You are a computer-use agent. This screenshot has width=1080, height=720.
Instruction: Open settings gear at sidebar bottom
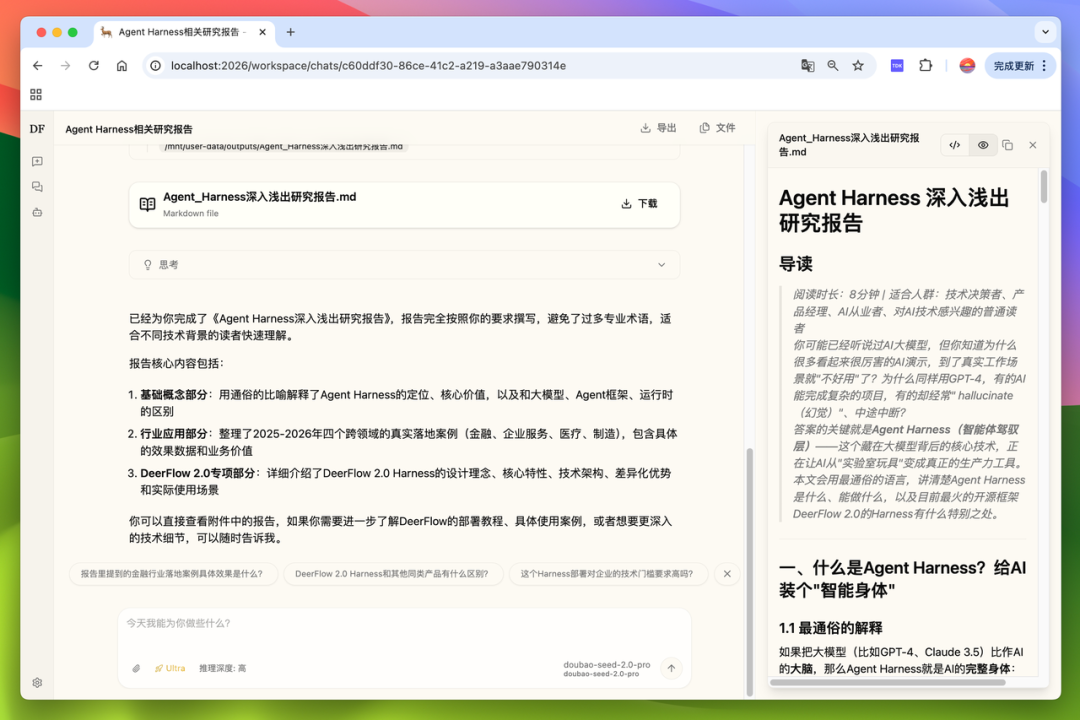tap(37, 683)
